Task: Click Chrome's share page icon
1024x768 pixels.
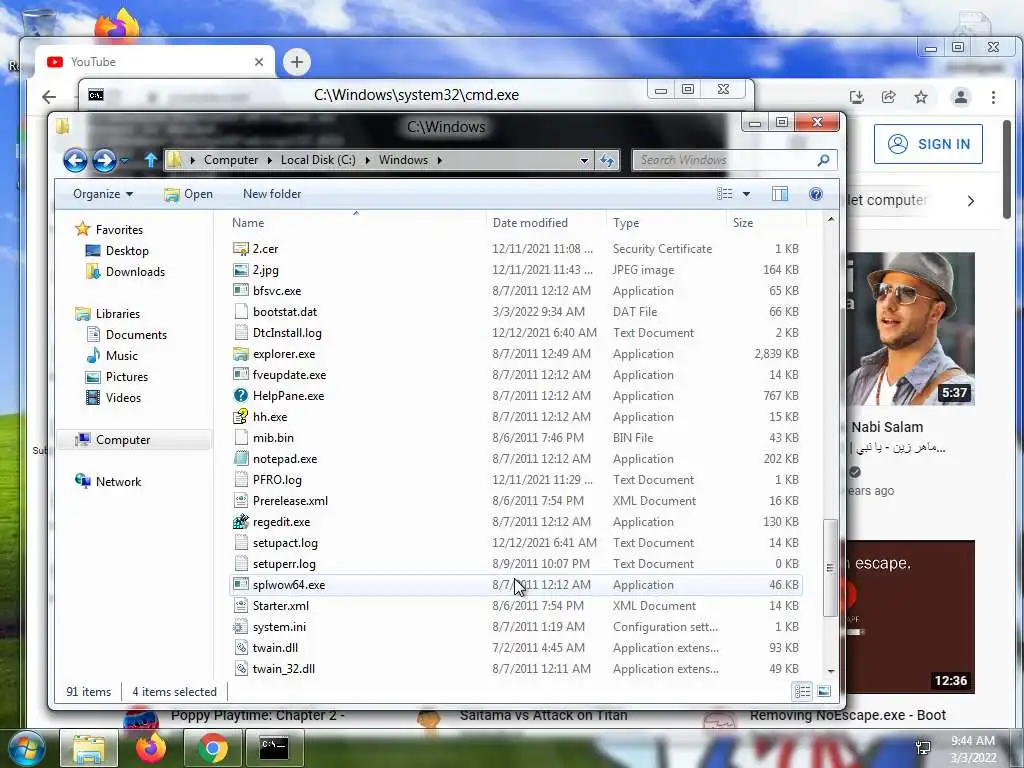Action: tap(888, 97)
